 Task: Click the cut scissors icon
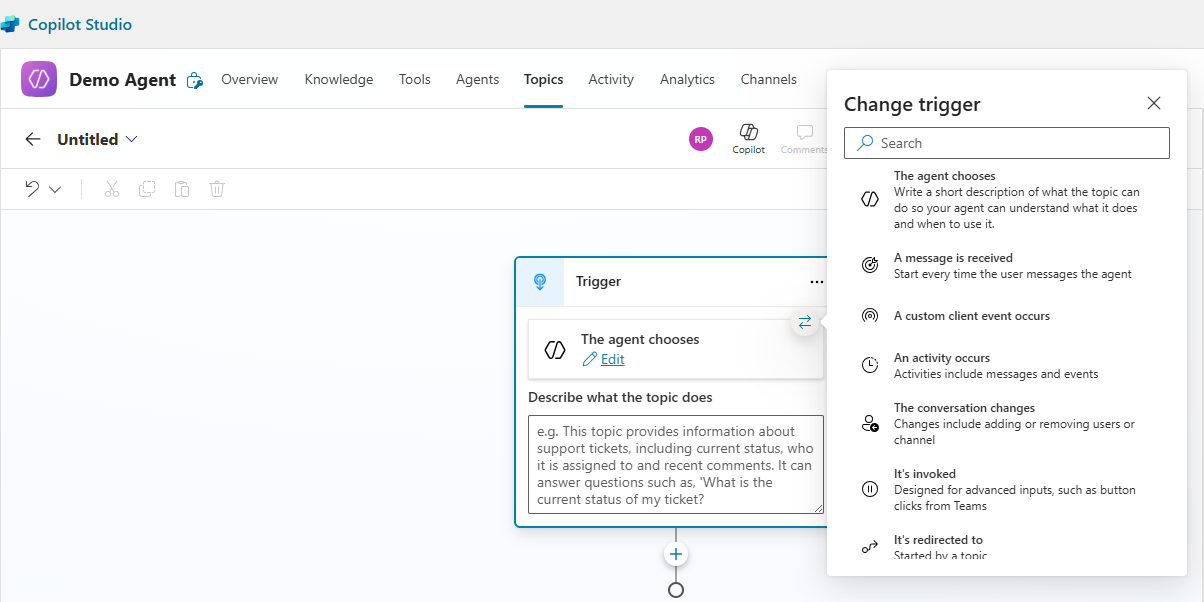tap(112, 189)
